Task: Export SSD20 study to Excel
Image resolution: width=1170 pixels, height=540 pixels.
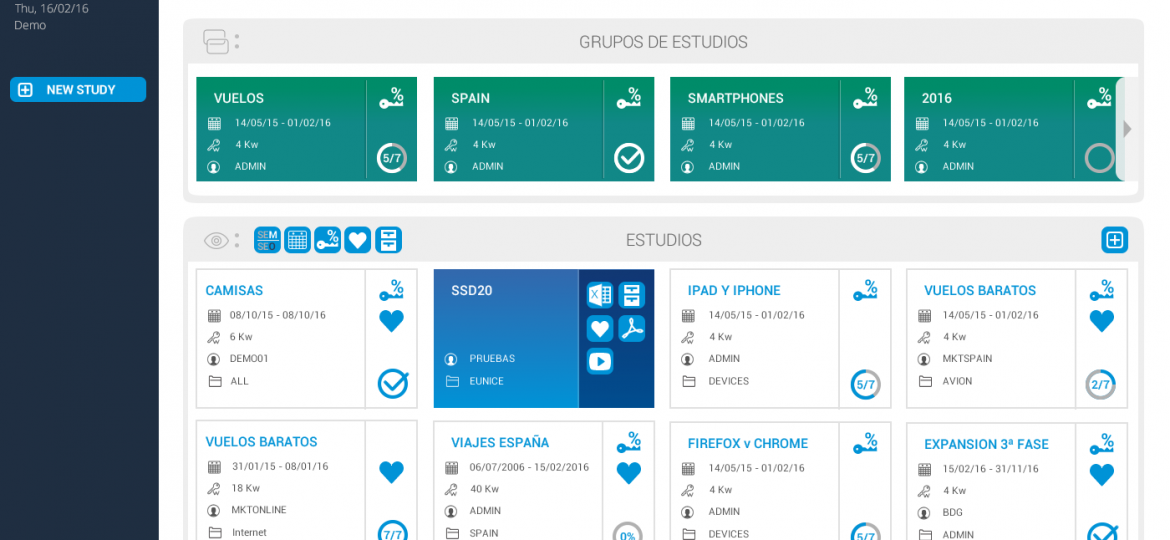Action: (x=600, y=295)
